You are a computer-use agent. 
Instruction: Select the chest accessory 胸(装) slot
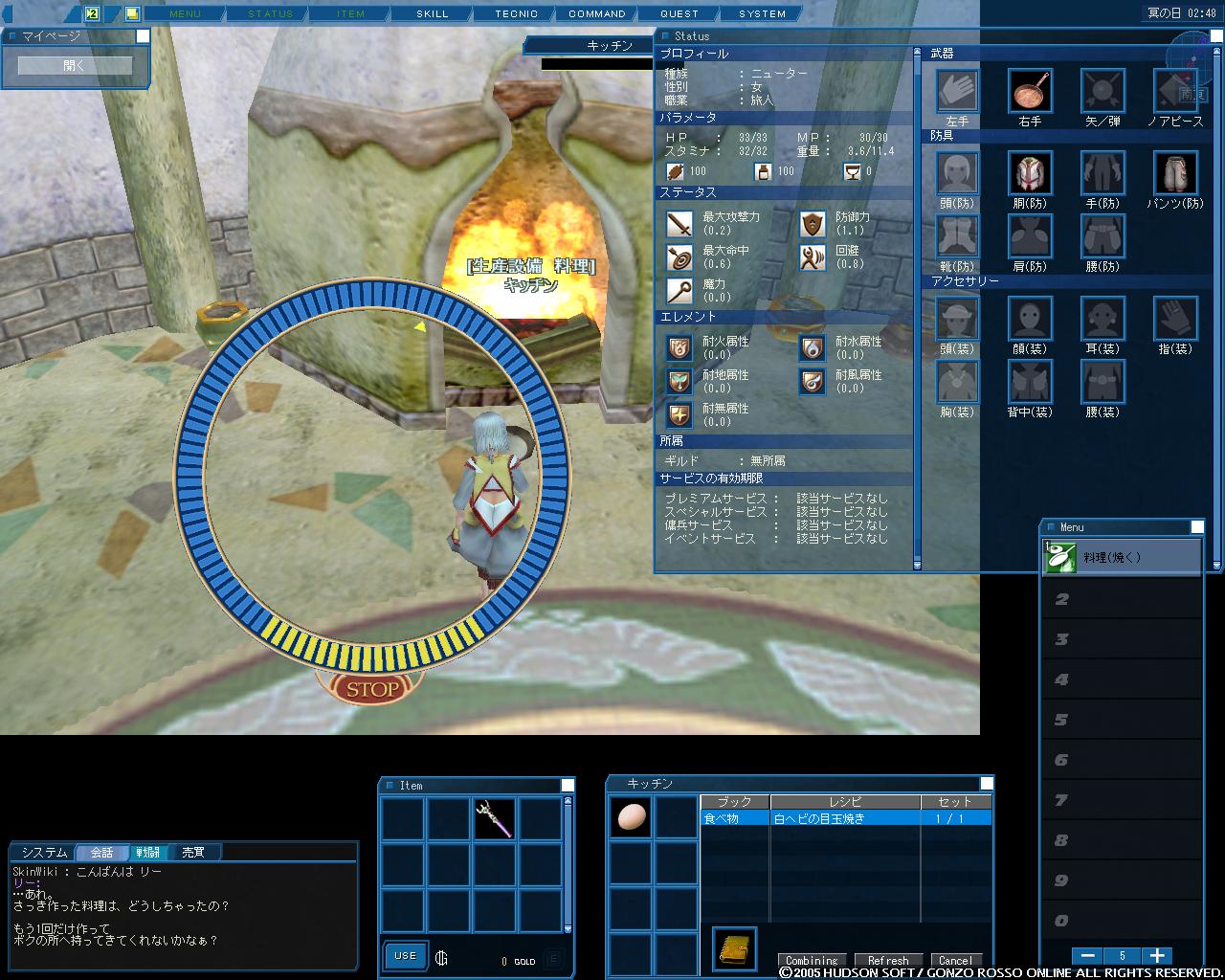pyautogui.click(x=957, y=382)
